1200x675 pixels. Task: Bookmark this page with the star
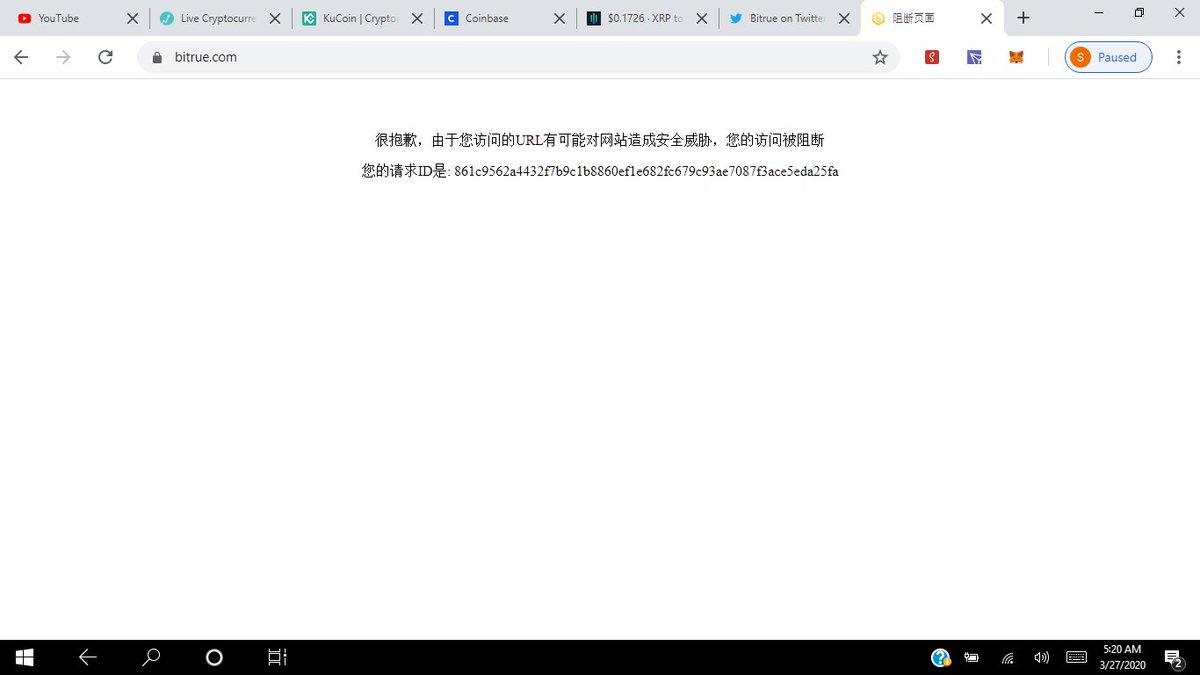pyautogui.click(x=880, y=57)
